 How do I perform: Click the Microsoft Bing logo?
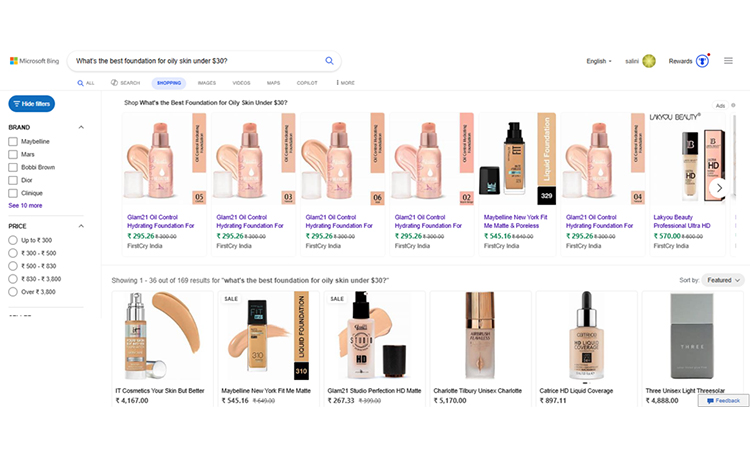point(34,61)
